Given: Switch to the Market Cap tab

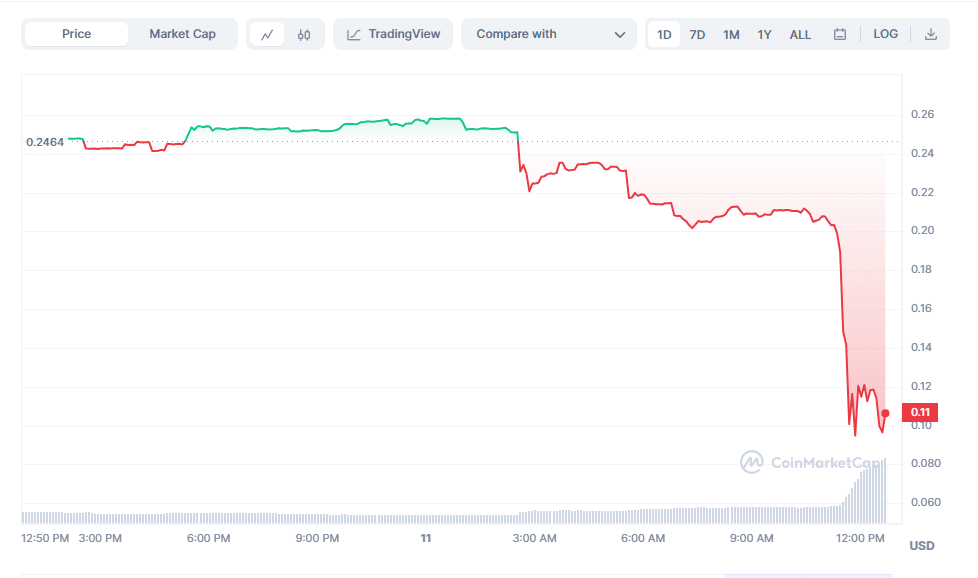Looking at the screenshot, I should [182, 34].
